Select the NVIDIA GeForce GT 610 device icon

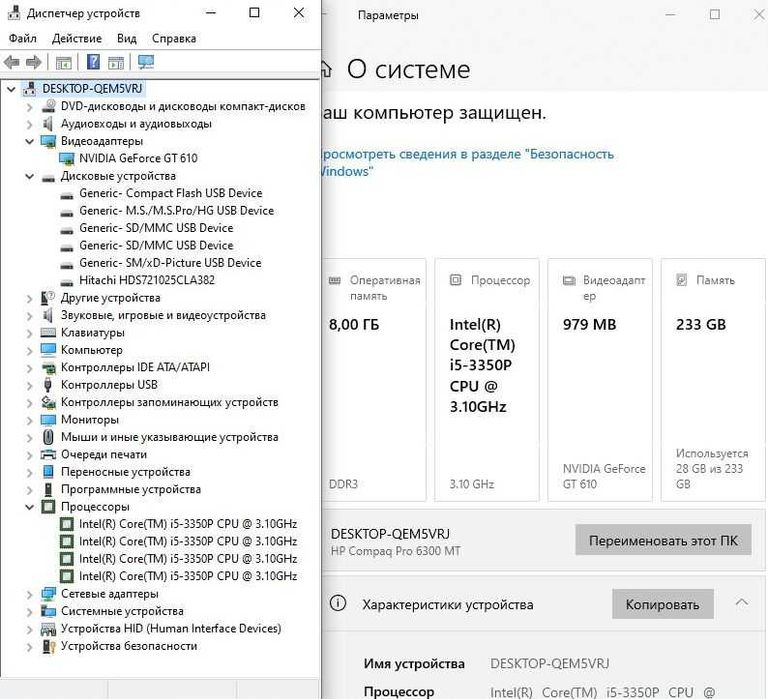[x=67, y=158]
